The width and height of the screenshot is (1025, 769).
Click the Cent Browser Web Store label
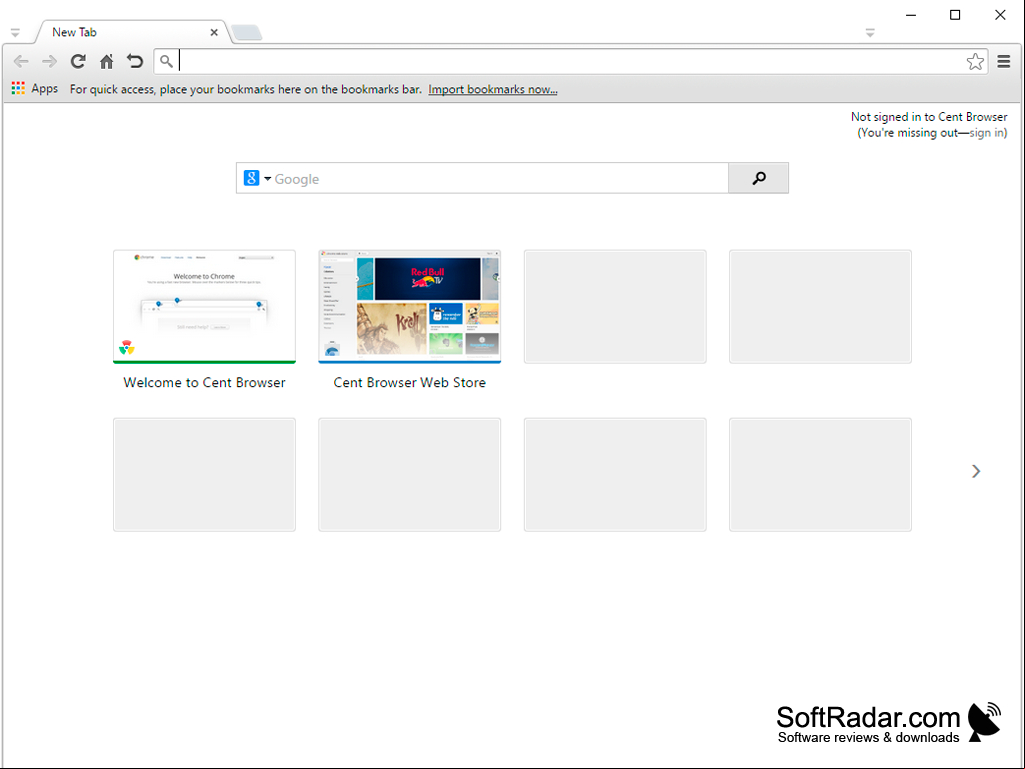(410, 383)
